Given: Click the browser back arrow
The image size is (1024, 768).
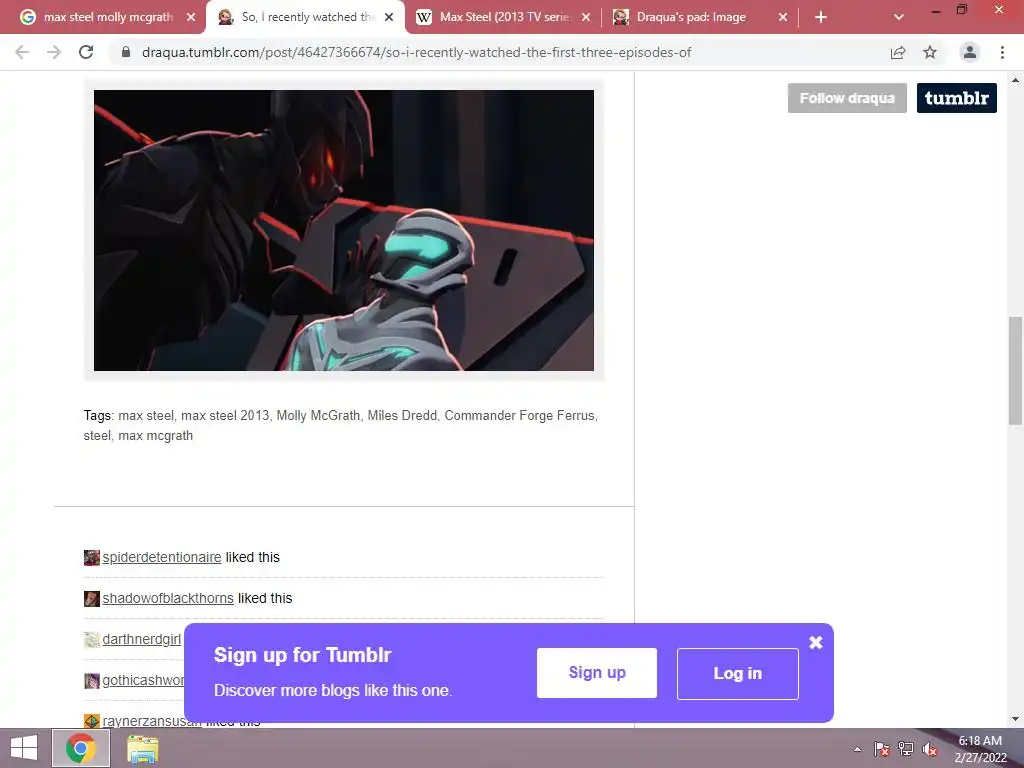Looking at the screenshot, I should pos(22,52).
